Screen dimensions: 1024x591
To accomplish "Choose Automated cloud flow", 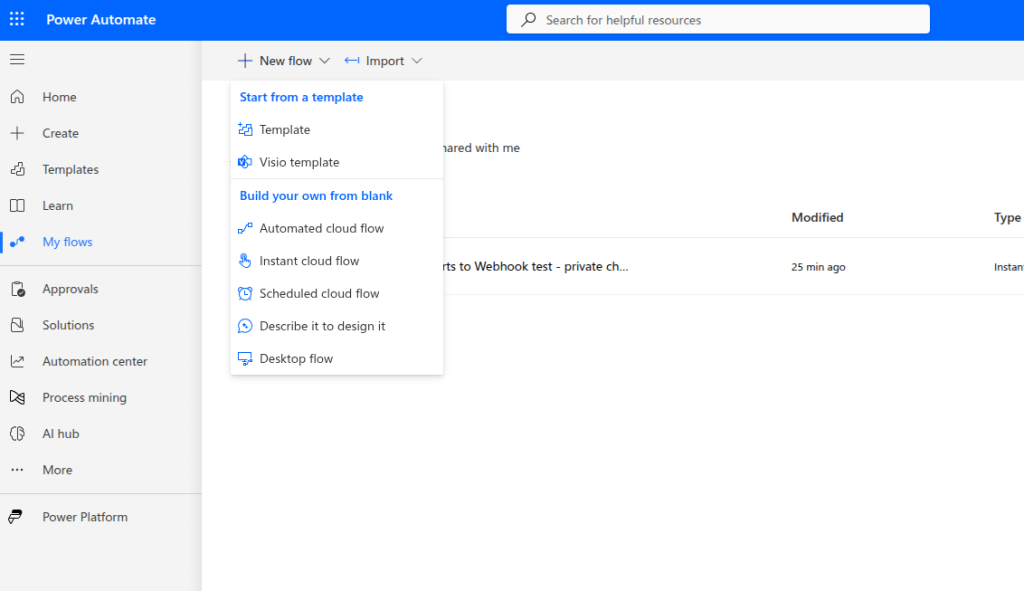I will (x=321, y=228).
